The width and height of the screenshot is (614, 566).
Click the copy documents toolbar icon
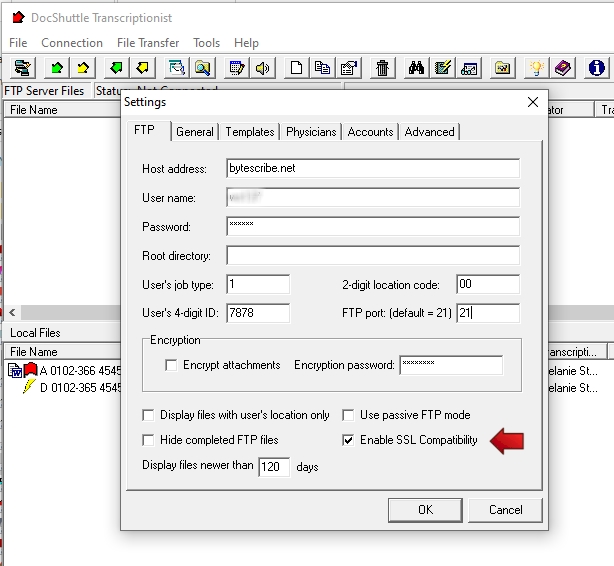322,68
